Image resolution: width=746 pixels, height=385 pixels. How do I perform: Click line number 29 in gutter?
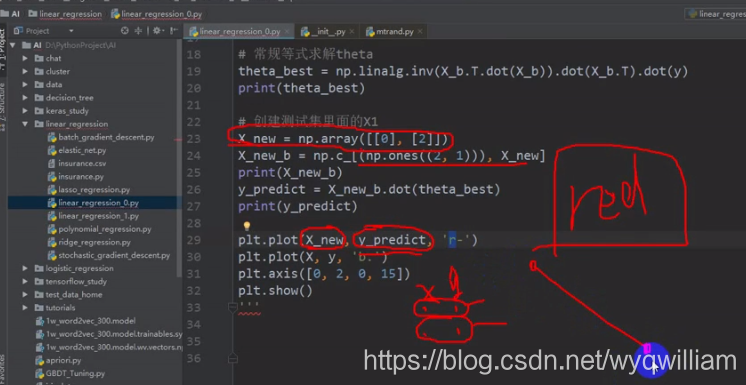point(194,240)
